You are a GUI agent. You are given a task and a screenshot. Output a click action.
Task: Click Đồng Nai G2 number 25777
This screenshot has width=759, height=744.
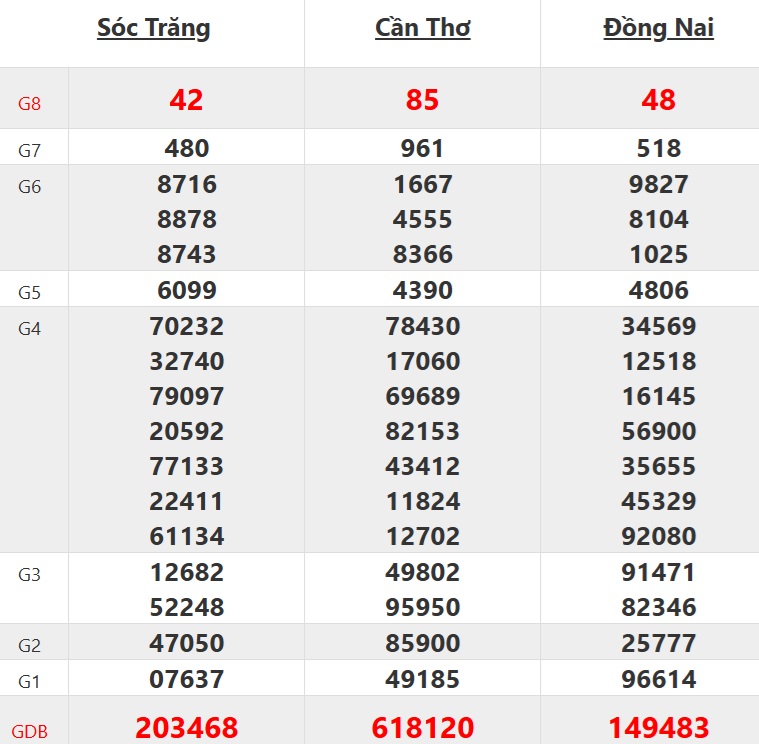click(659, 643)
